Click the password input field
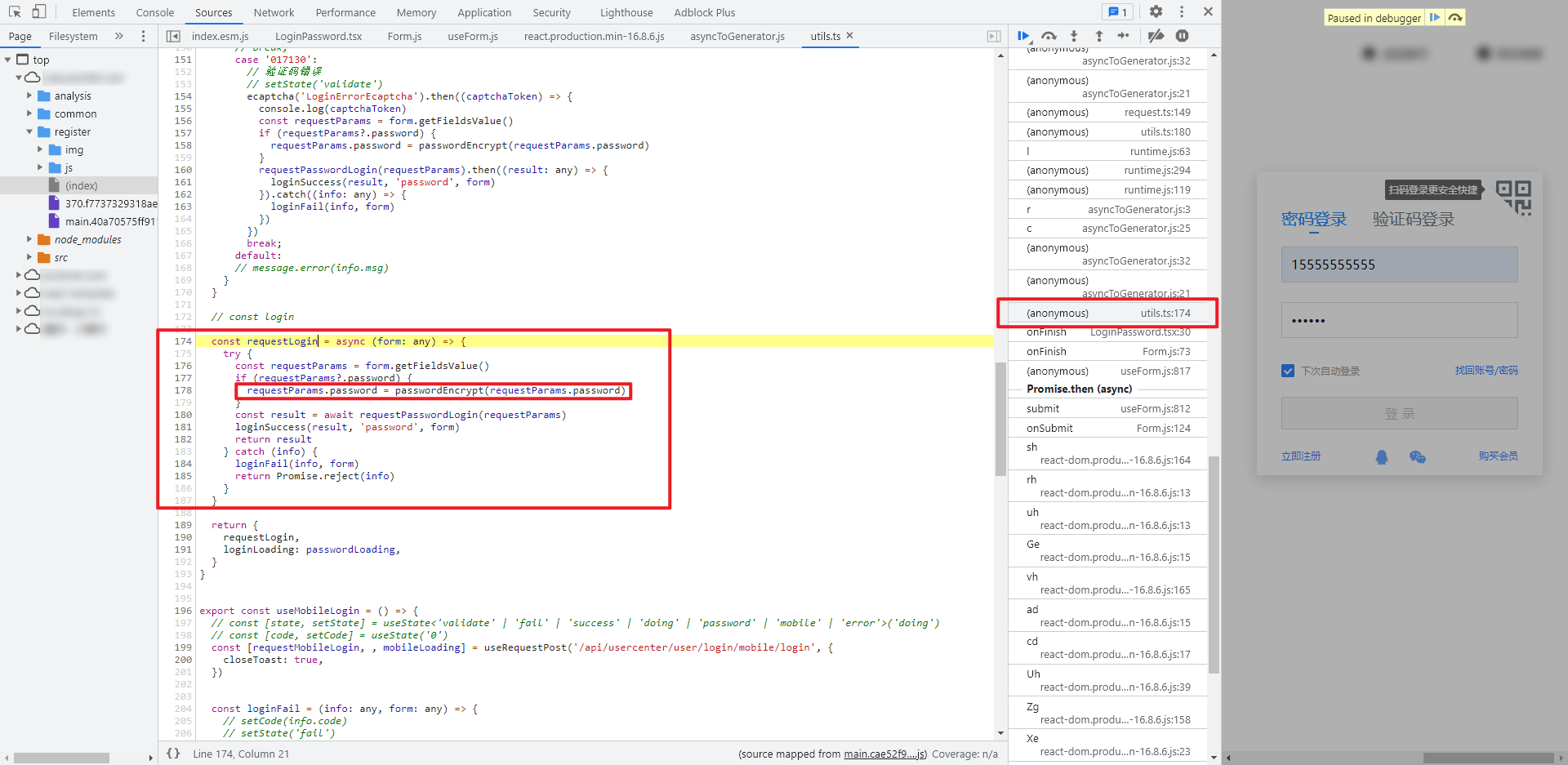The height and width of the screenshot is (765, 1568). pos(1399,320)
